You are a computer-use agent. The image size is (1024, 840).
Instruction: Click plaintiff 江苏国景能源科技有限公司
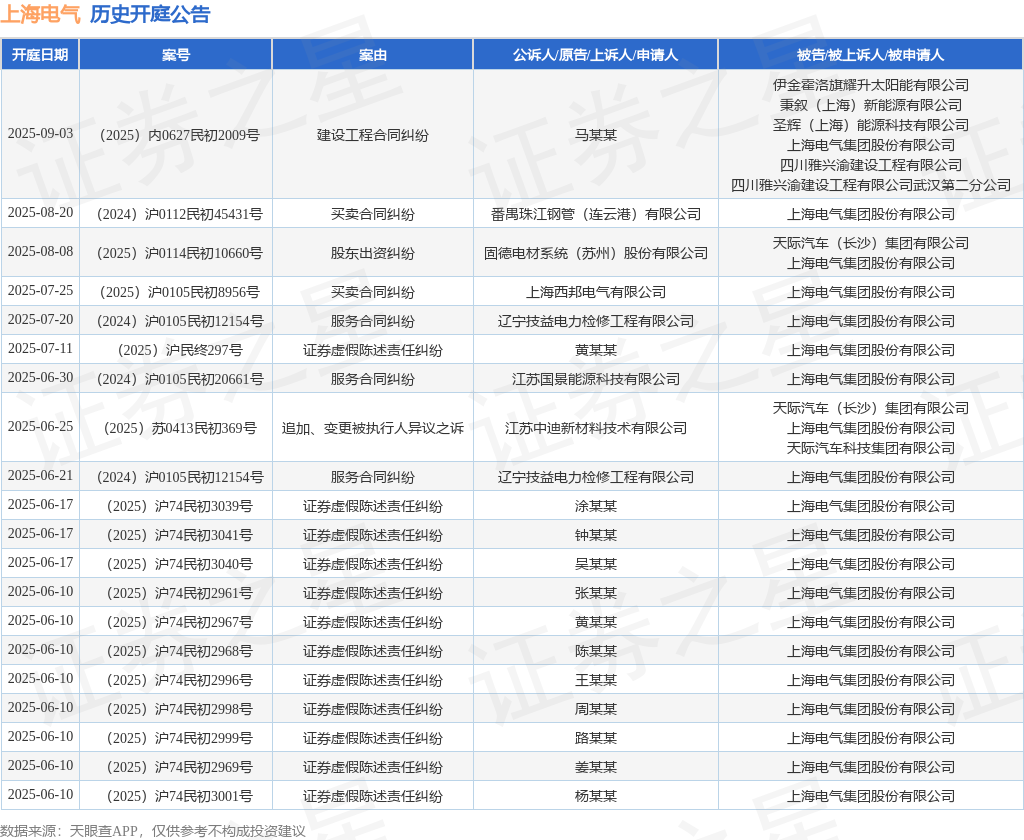tap(595, 380)
